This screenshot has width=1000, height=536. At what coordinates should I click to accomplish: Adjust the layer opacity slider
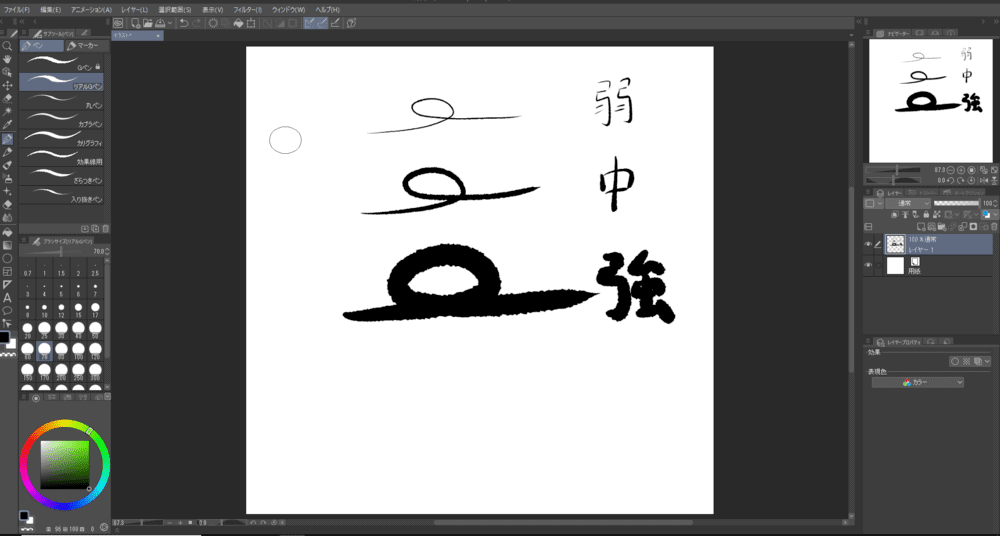pos(955,203)
